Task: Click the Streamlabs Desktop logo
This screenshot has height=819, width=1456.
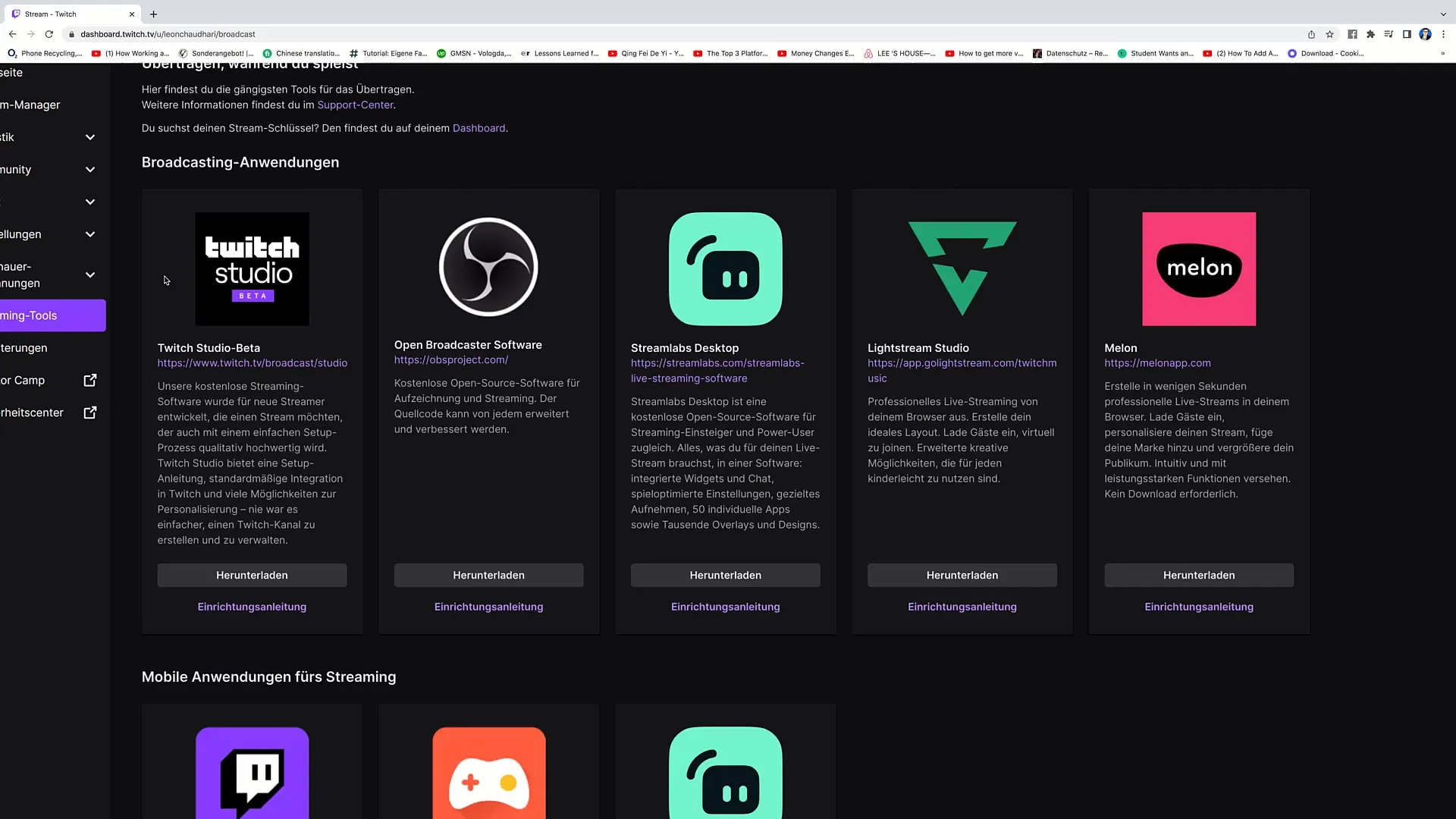Action: click(x=725, y=268)
